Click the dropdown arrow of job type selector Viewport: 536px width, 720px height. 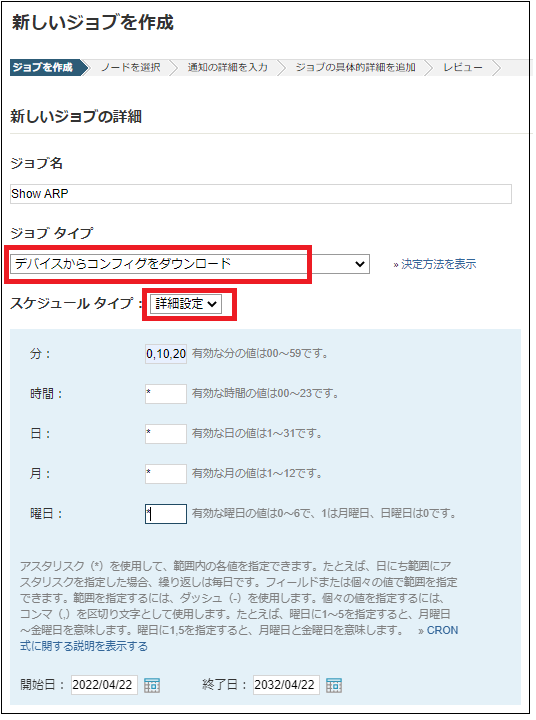360,264
